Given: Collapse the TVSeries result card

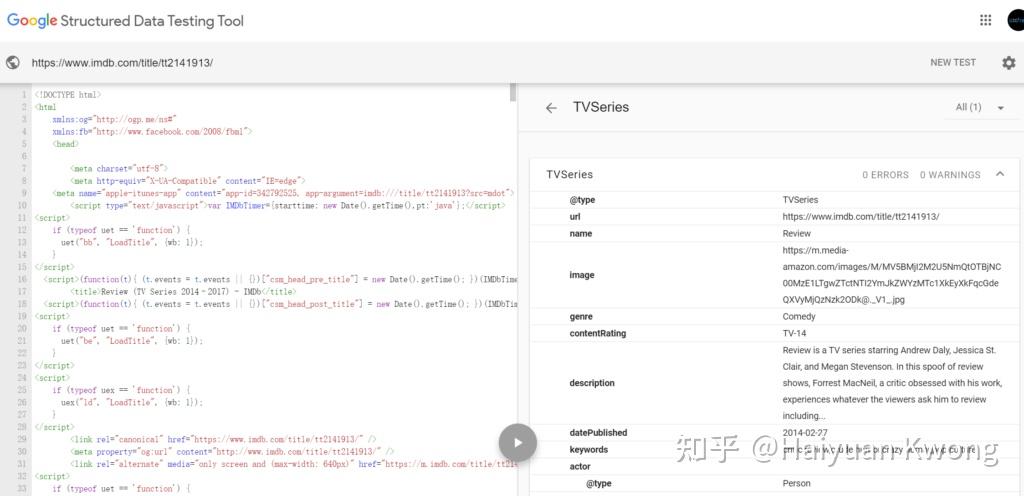Looking at the screenshot, I should click(1000, 174).
